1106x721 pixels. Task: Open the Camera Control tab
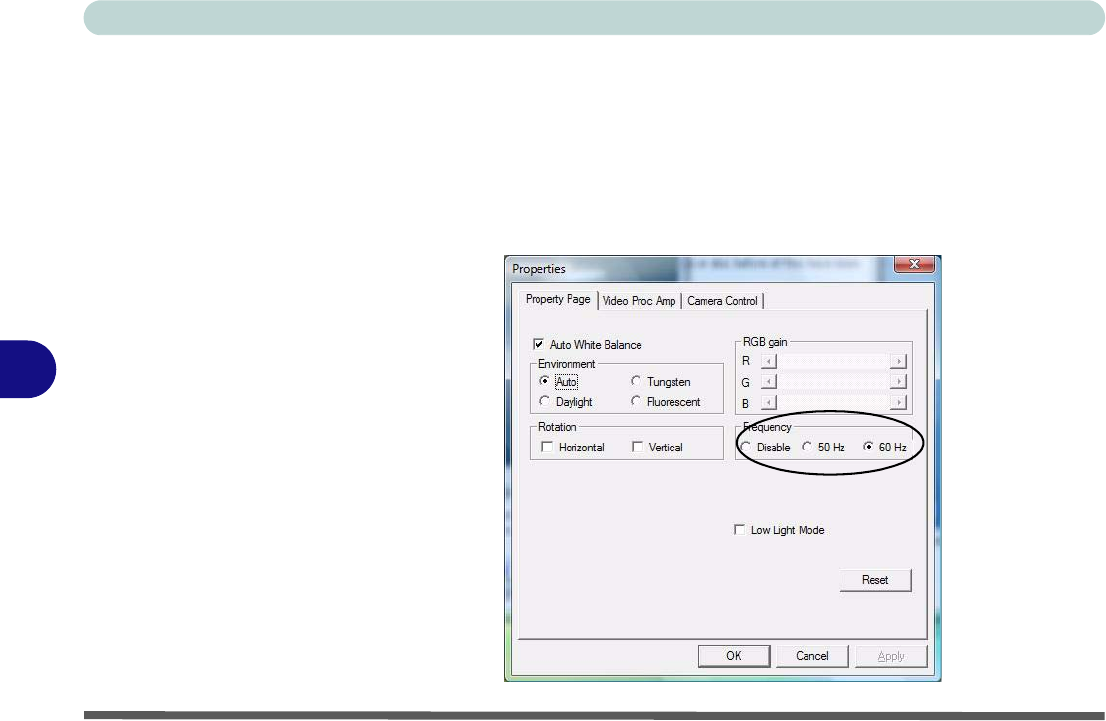[x=722, y=301]
